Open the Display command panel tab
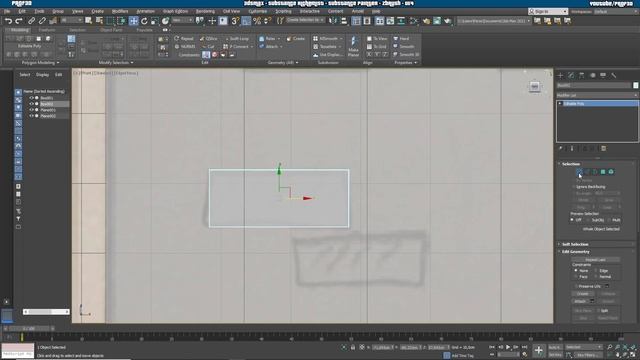 pyautogui.click(x=603, y=76)
